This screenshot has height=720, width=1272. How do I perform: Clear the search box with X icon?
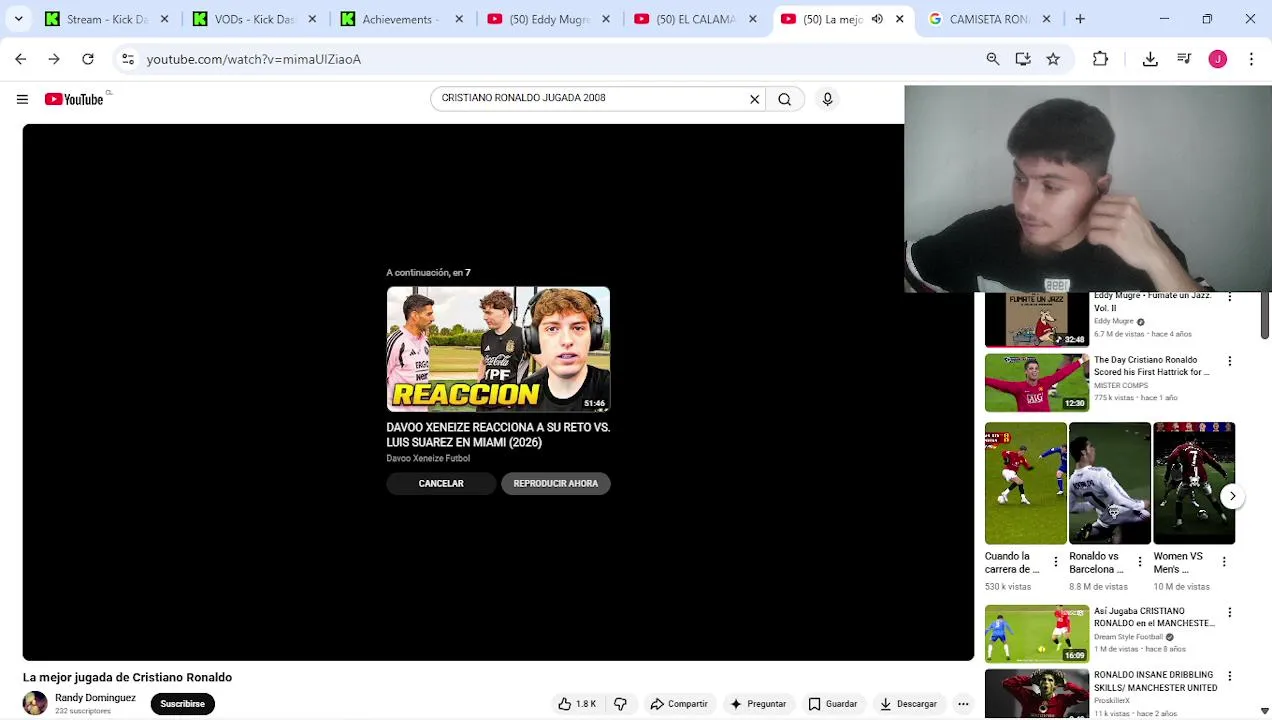click(755, 99)
